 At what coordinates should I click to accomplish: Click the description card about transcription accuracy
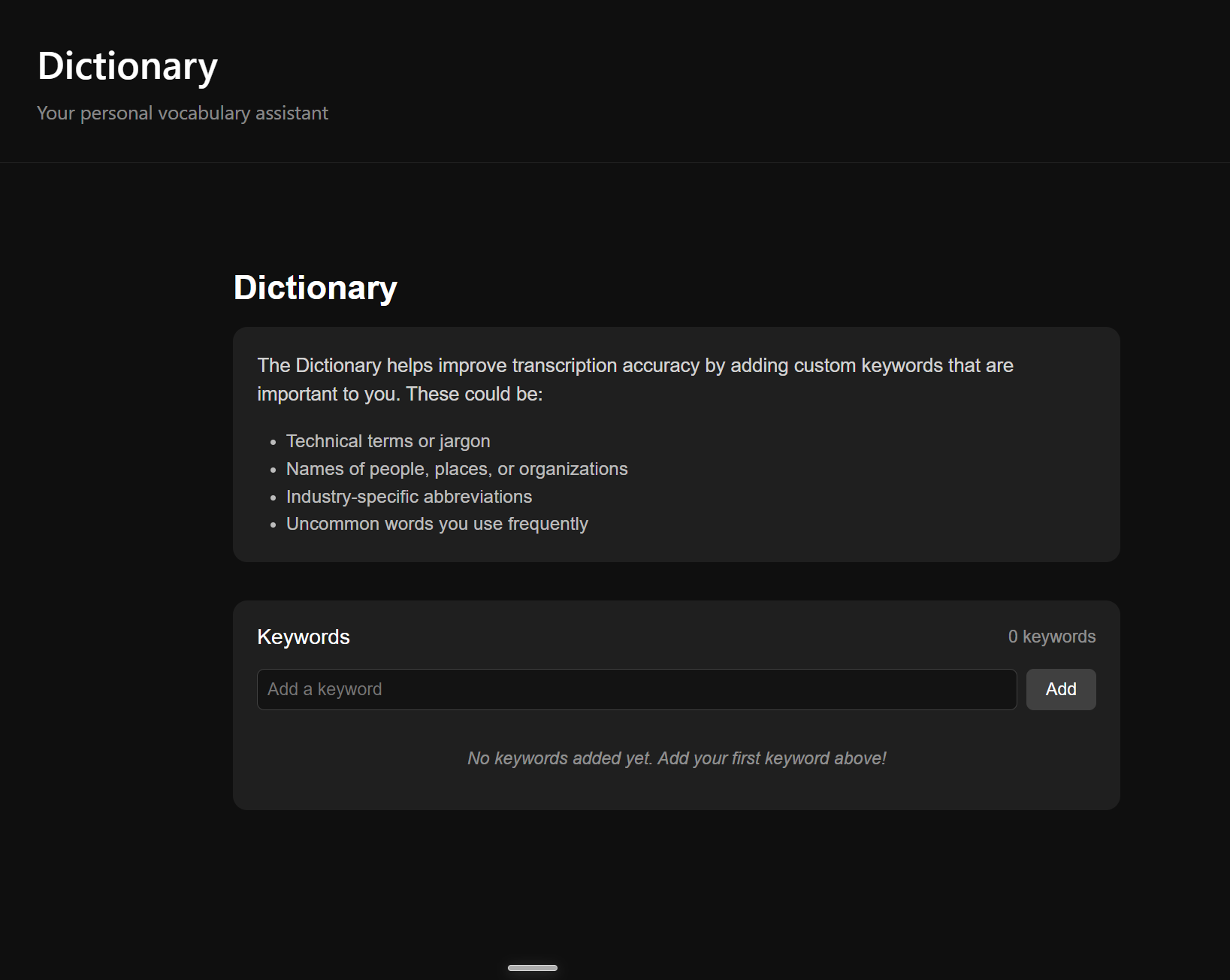click(x=675, y=443)
